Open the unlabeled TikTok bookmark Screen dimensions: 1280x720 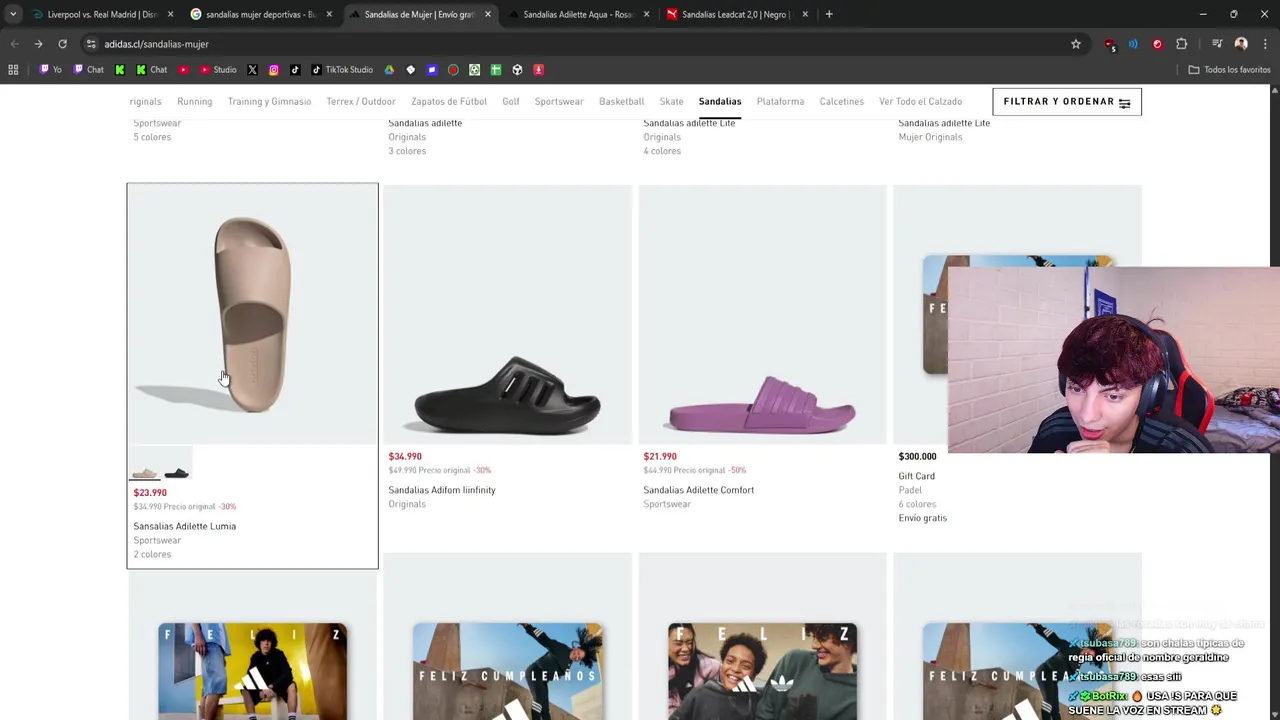click(x=295, y=70)
